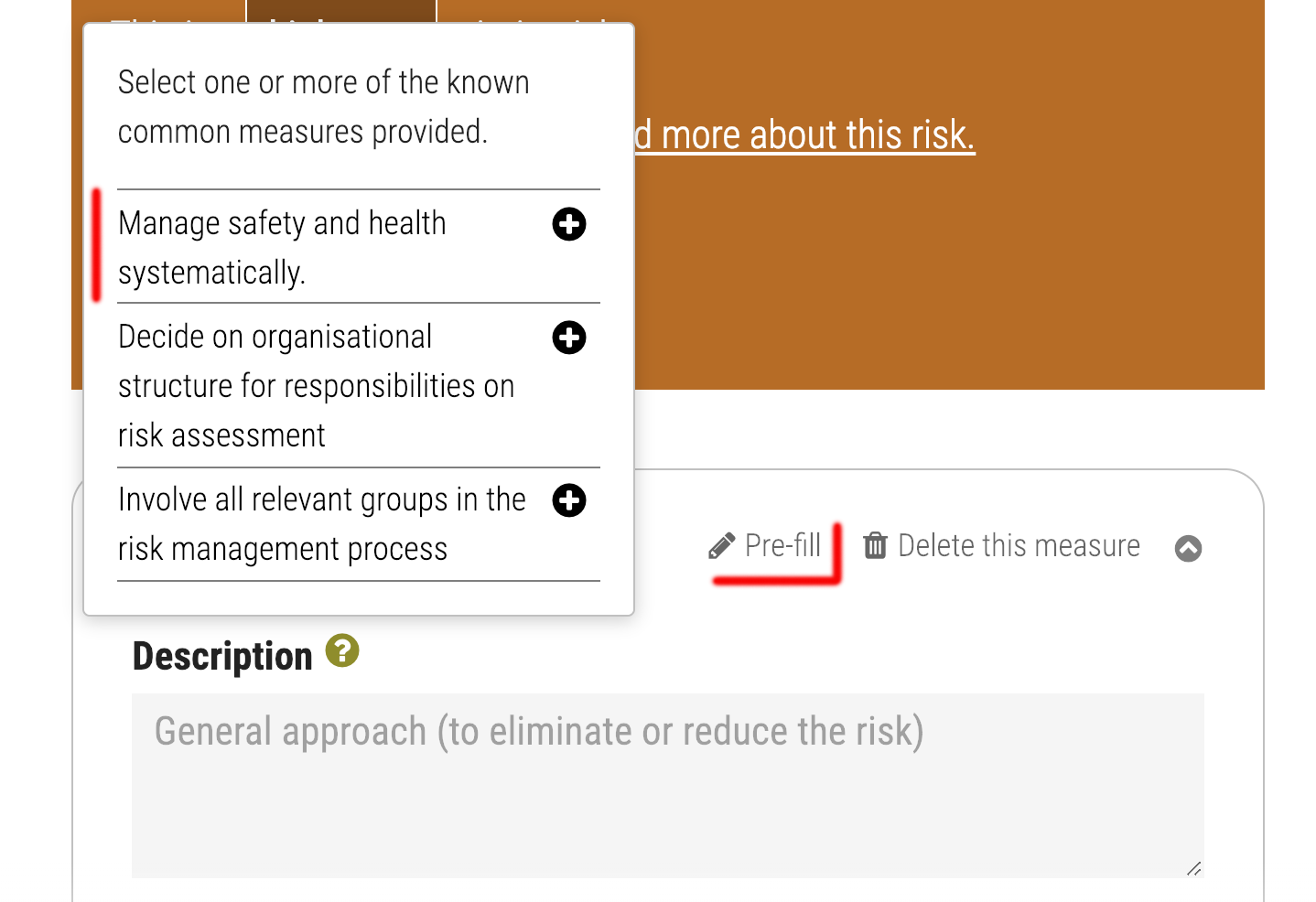The width and height of the screenshot is (1316, 902).
Task: Click the pencil icon next to Pre-fill
Action: click(722, 546)
